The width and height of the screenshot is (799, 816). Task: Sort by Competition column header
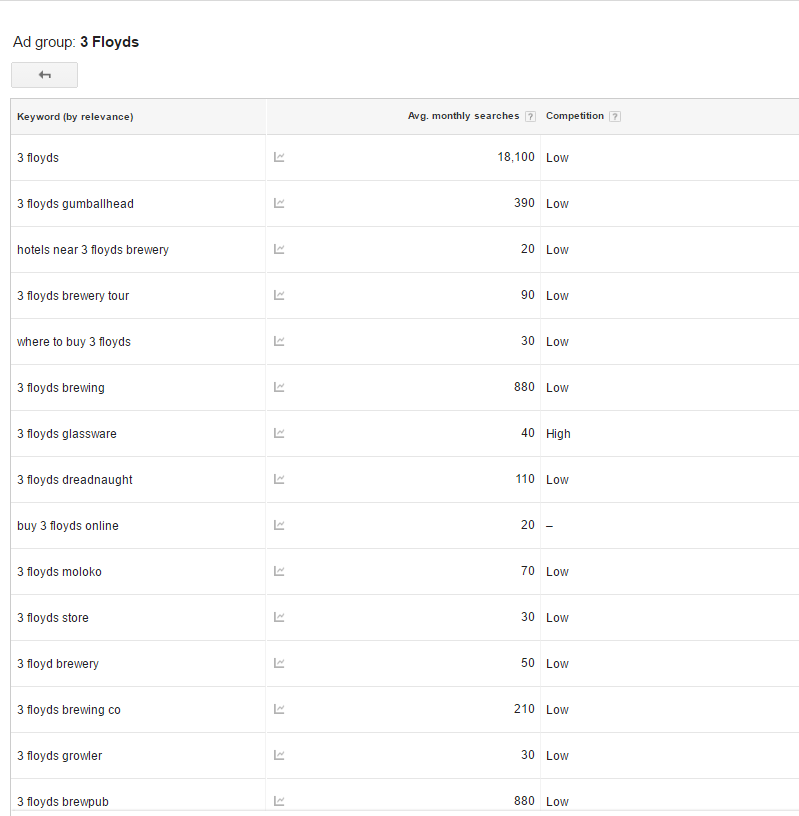[575, 116]
